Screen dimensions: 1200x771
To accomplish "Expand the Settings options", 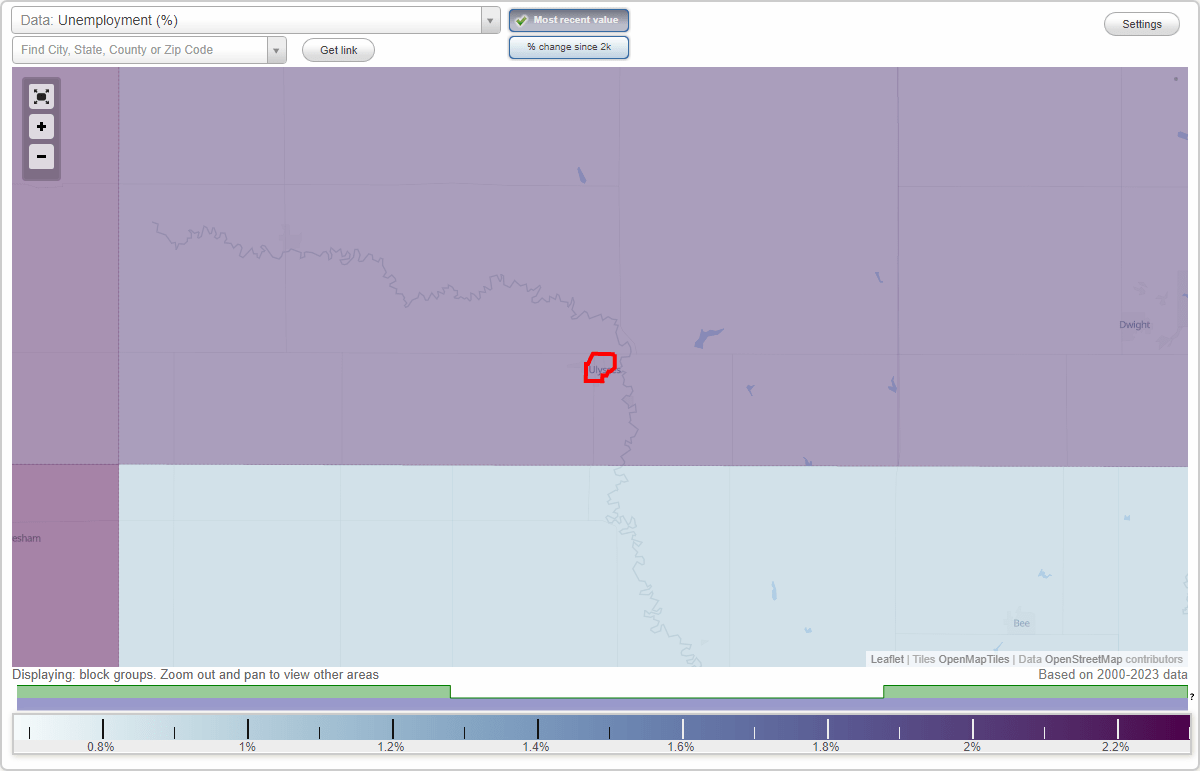I will pos(1141,23).
